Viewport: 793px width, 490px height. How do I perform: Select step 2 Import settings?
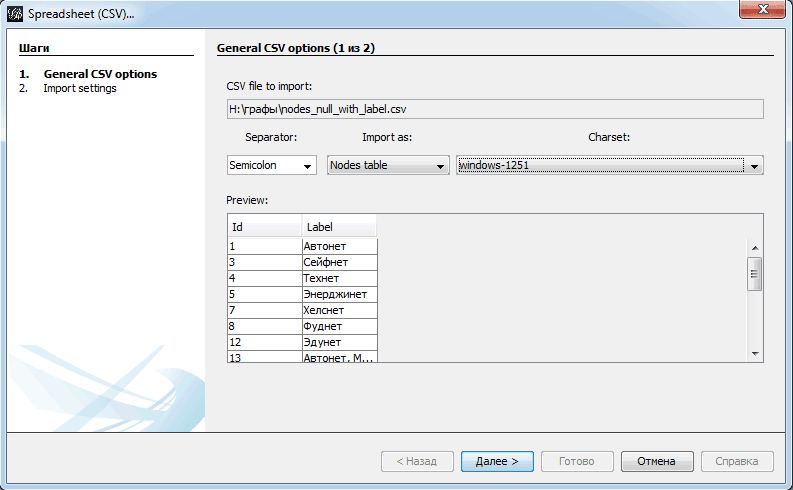(x=80, y=88)
